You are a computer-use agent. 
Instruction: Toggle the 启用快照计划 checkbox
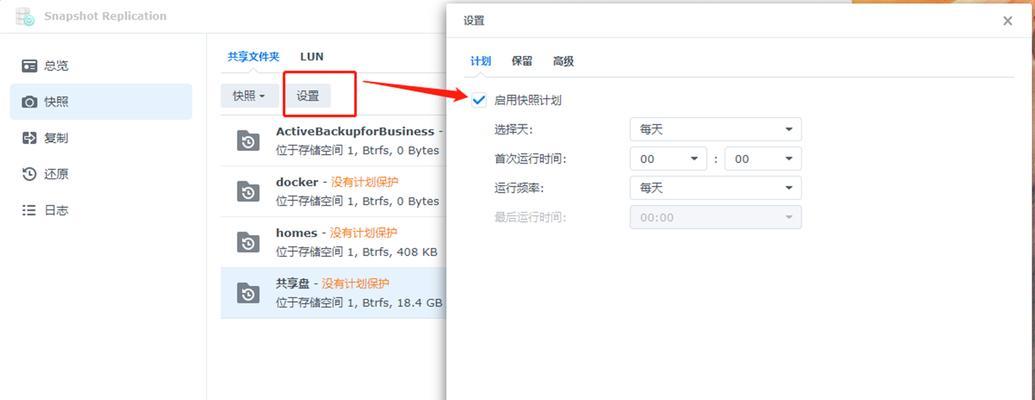tap(479, 100)
